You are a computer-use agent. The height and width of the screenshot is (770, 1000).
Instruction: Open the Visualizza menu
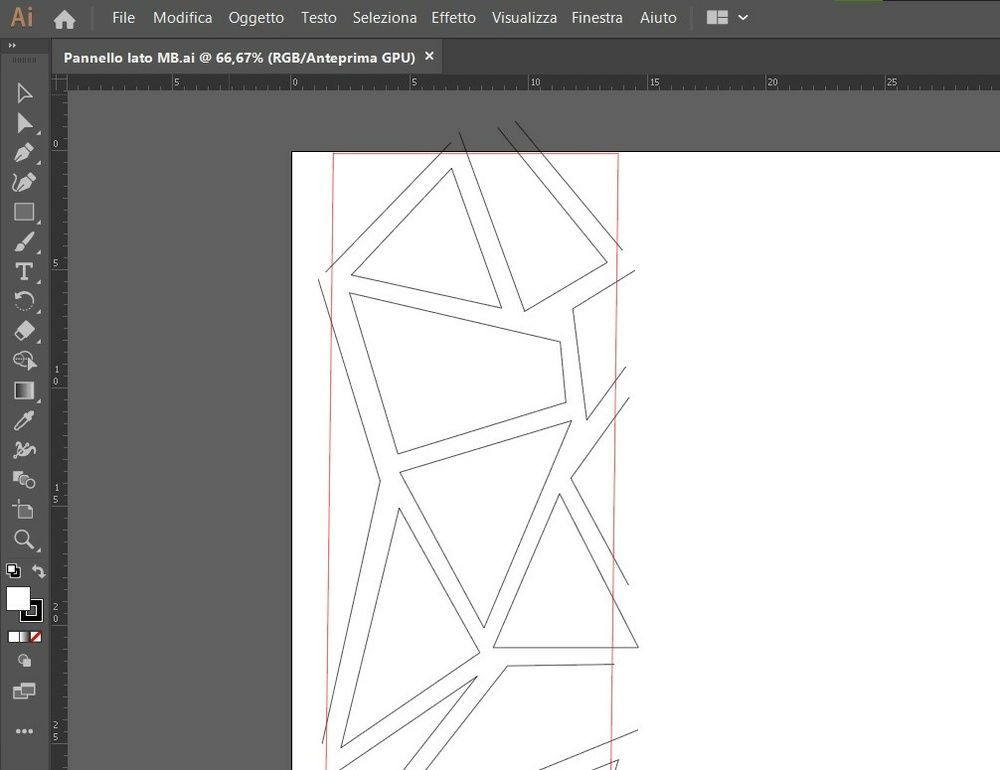[x=524, y=17]
